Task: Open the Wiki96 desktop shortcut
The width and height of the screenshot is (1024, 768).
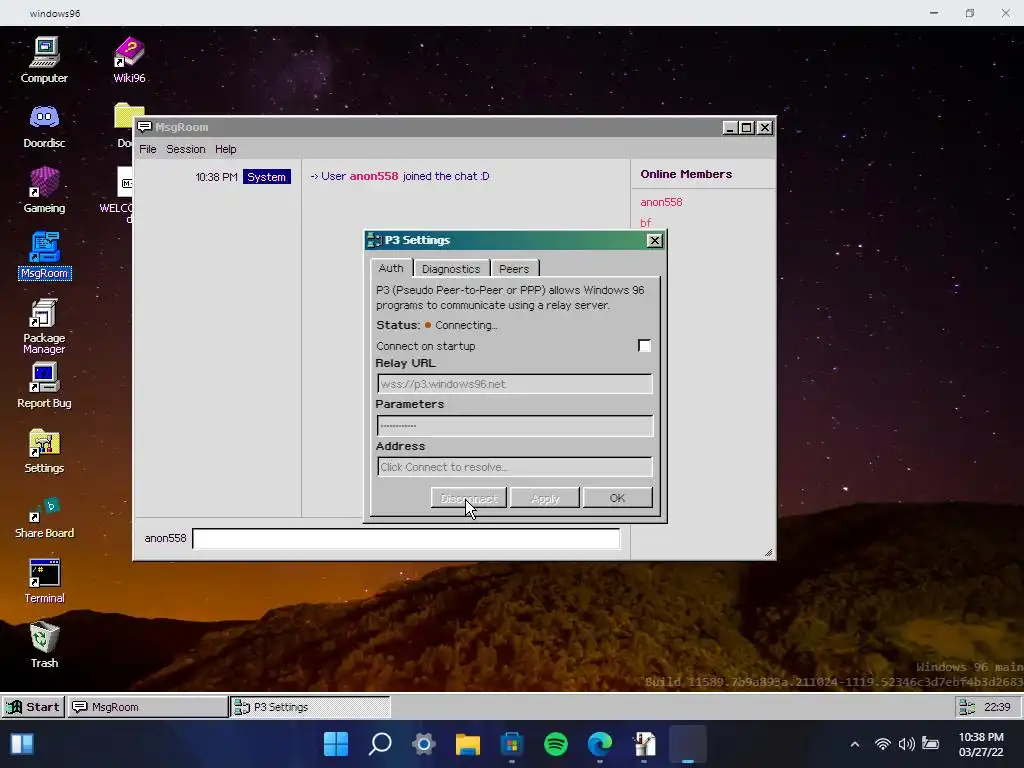Action: point(129,60)
